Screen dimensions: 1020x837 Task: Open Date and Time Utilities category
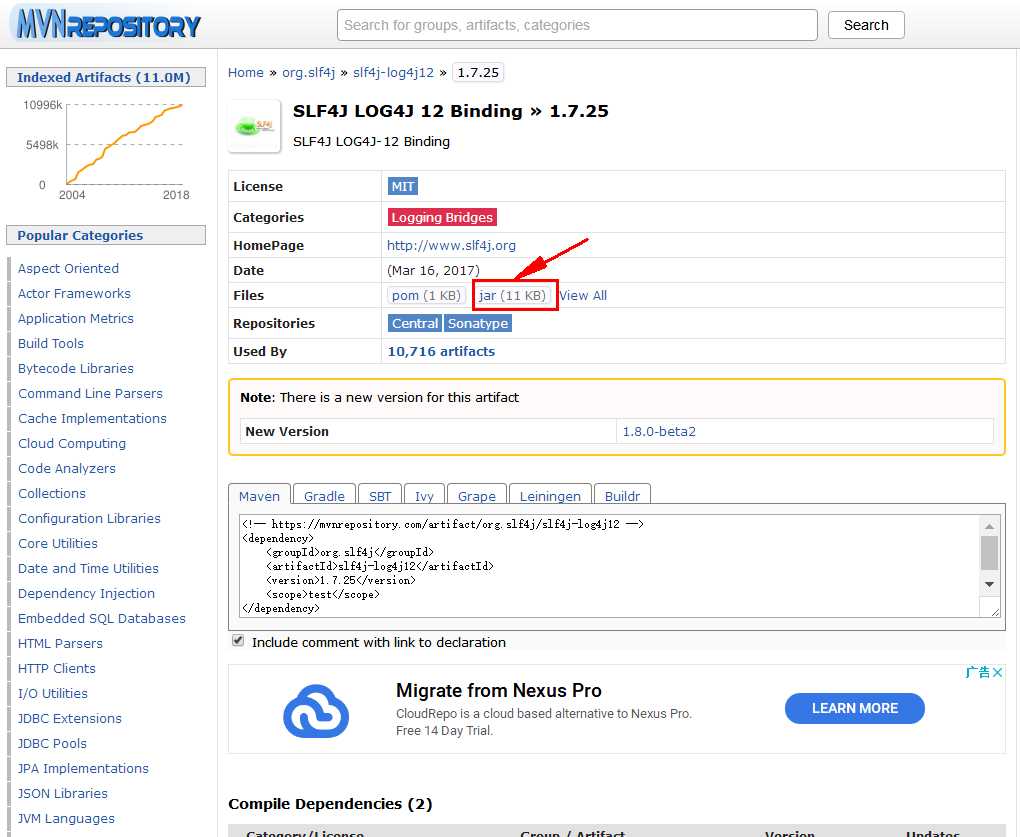click(x=88, y=568)
